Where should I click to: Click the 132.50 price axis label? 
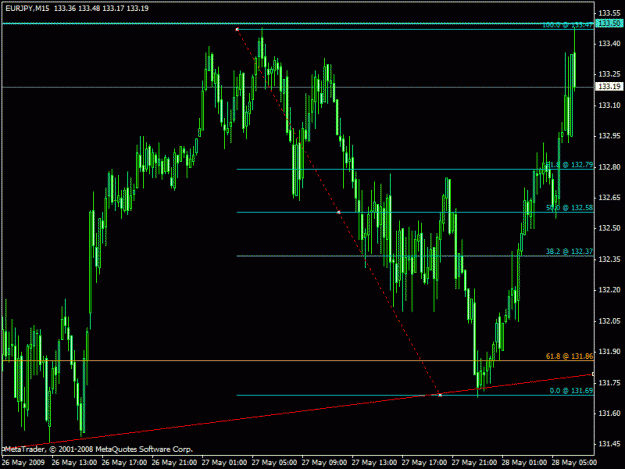point(609,228)
